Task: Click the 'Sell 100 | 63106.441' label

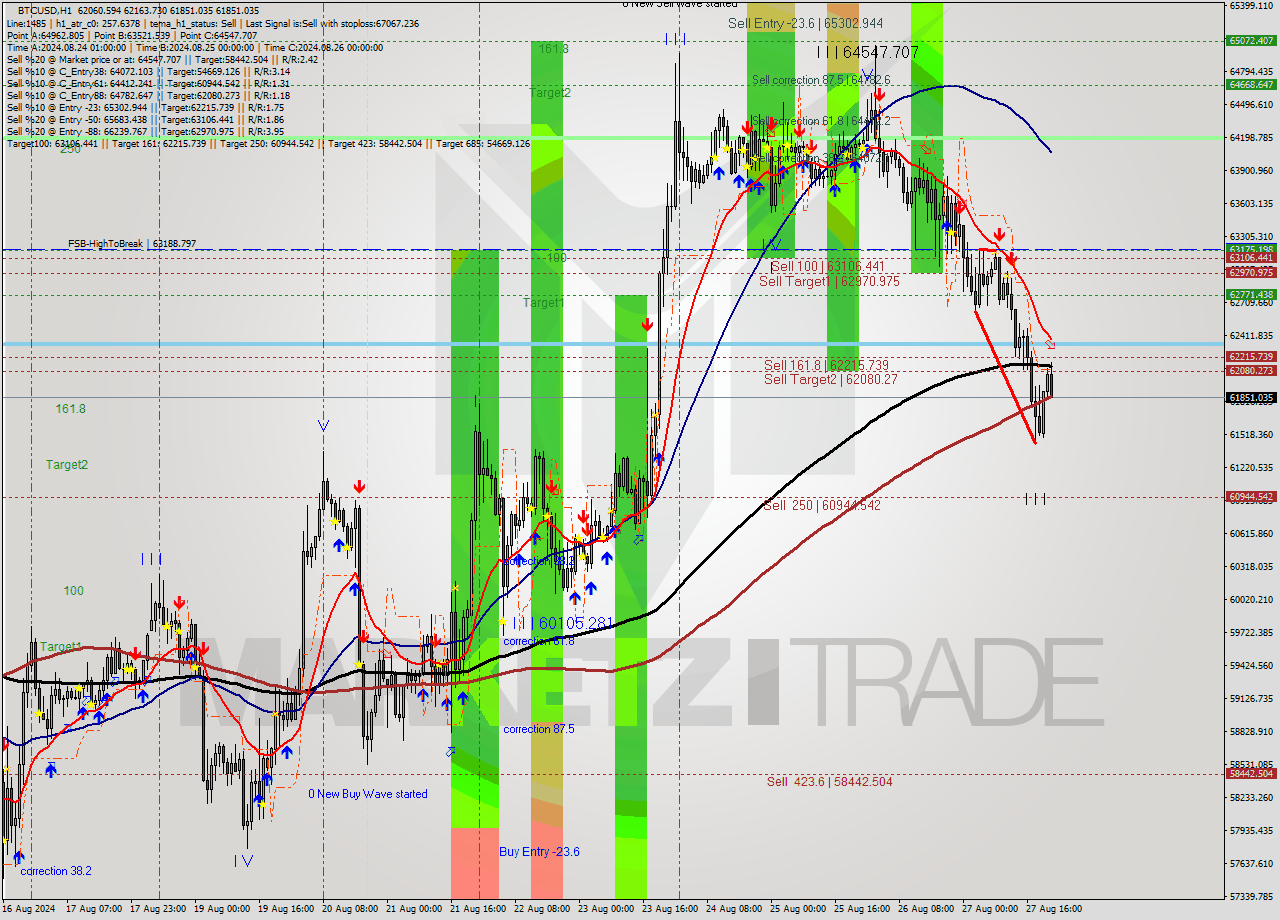Action: click(828, 267)
